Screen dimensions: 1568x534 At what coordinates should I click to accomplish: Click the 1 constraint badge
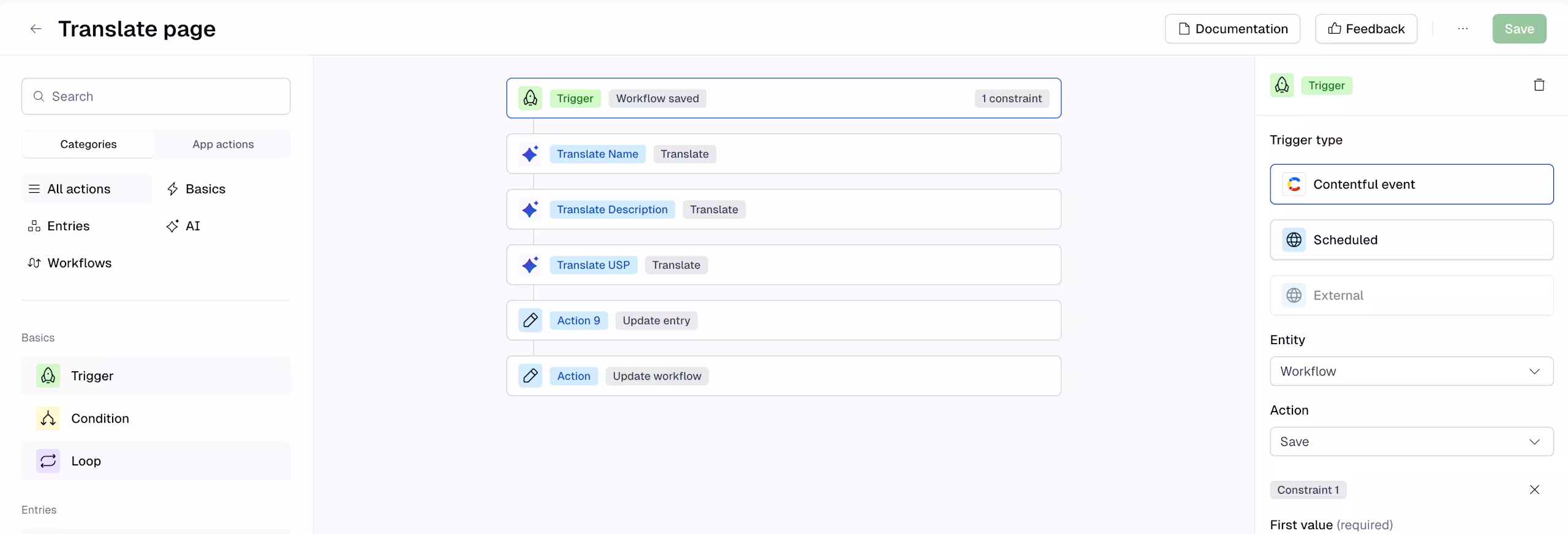(x=1011, y=98)
